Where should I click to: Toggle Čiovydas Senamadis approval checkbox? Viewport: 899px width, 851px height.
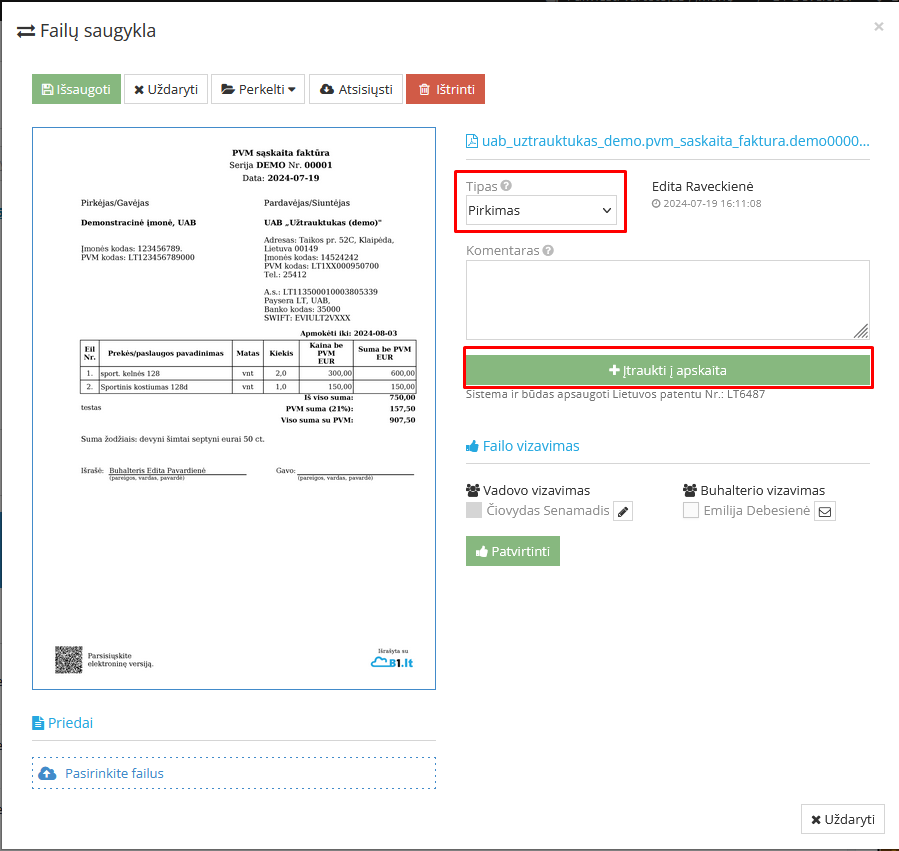click(x=474, y=511)
